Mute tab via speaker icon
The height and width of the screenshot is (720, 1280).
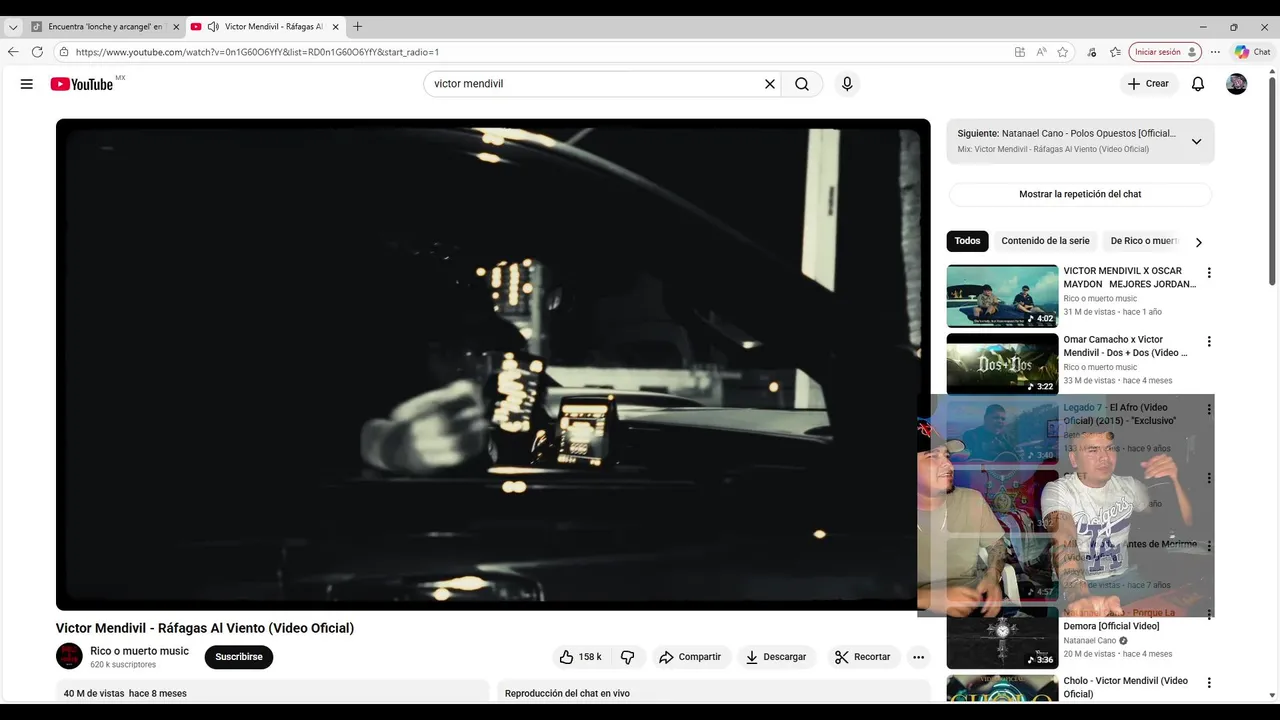click(213, 27)
